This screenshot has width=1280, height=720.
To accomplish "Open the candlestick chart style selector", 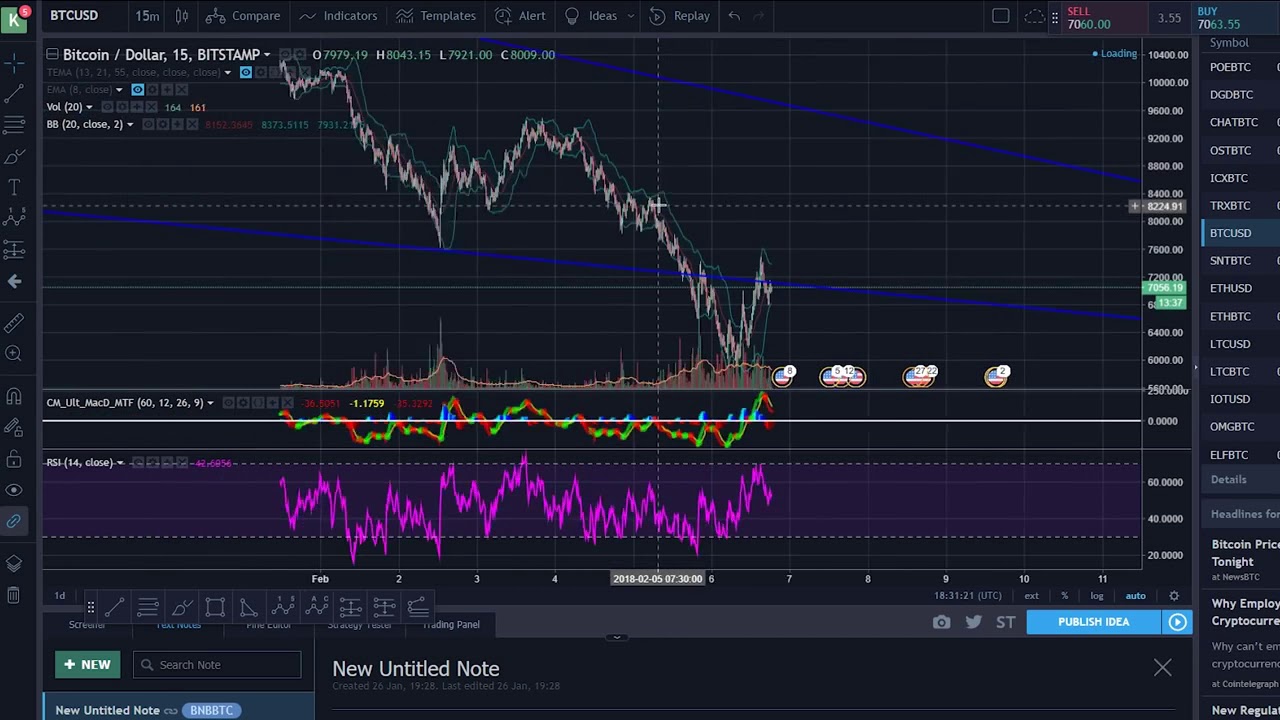I will coord(182,16).
